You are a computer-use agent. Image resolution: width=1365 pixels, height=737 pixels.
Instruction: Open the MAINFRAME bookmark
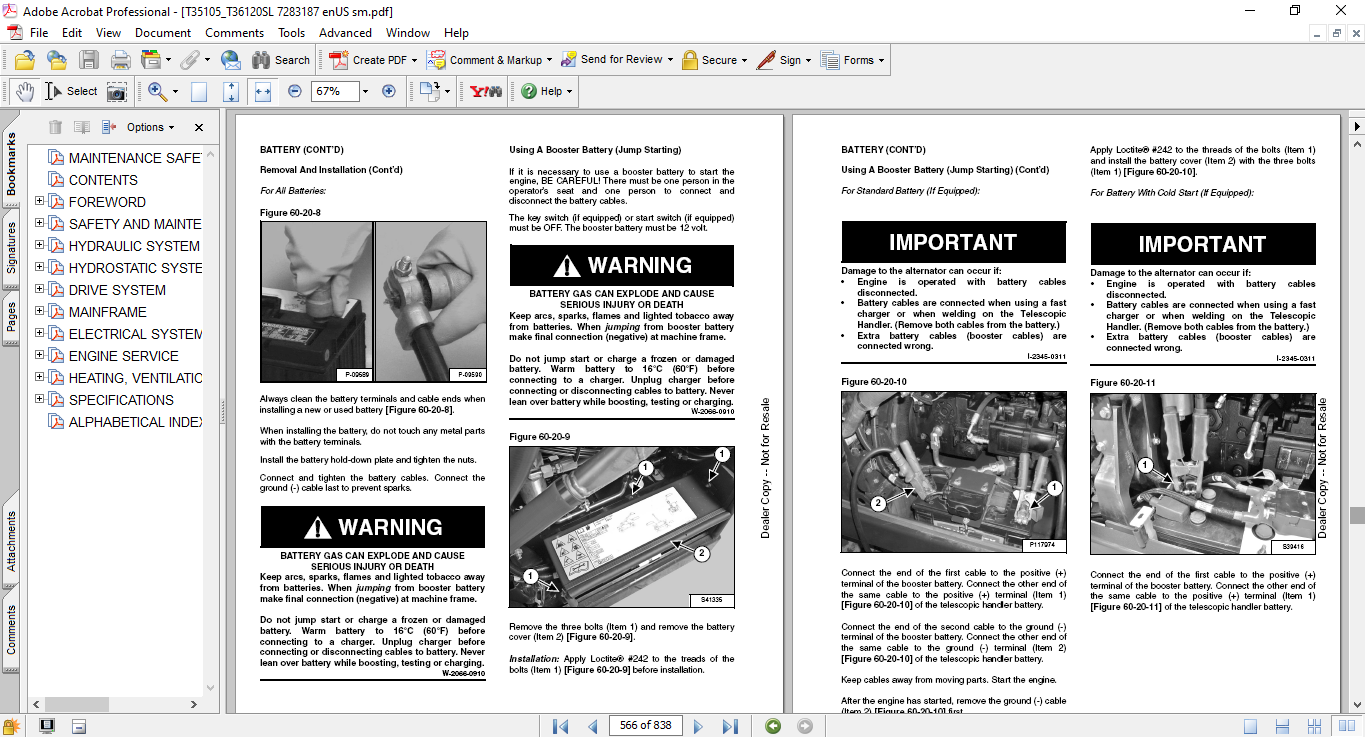107,312
